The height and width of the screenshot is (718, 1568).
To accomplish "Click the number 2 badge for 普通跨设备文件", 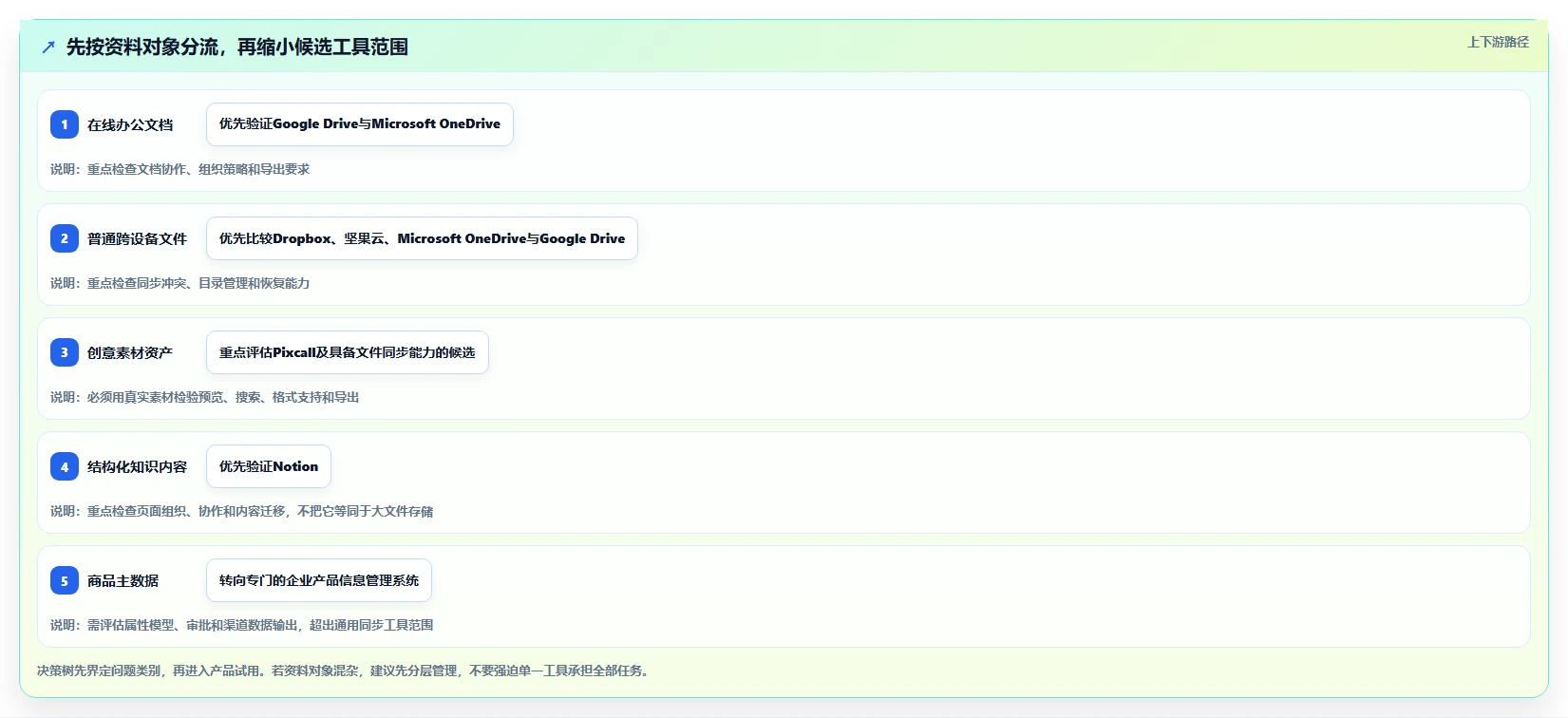I will click(65, 238).
